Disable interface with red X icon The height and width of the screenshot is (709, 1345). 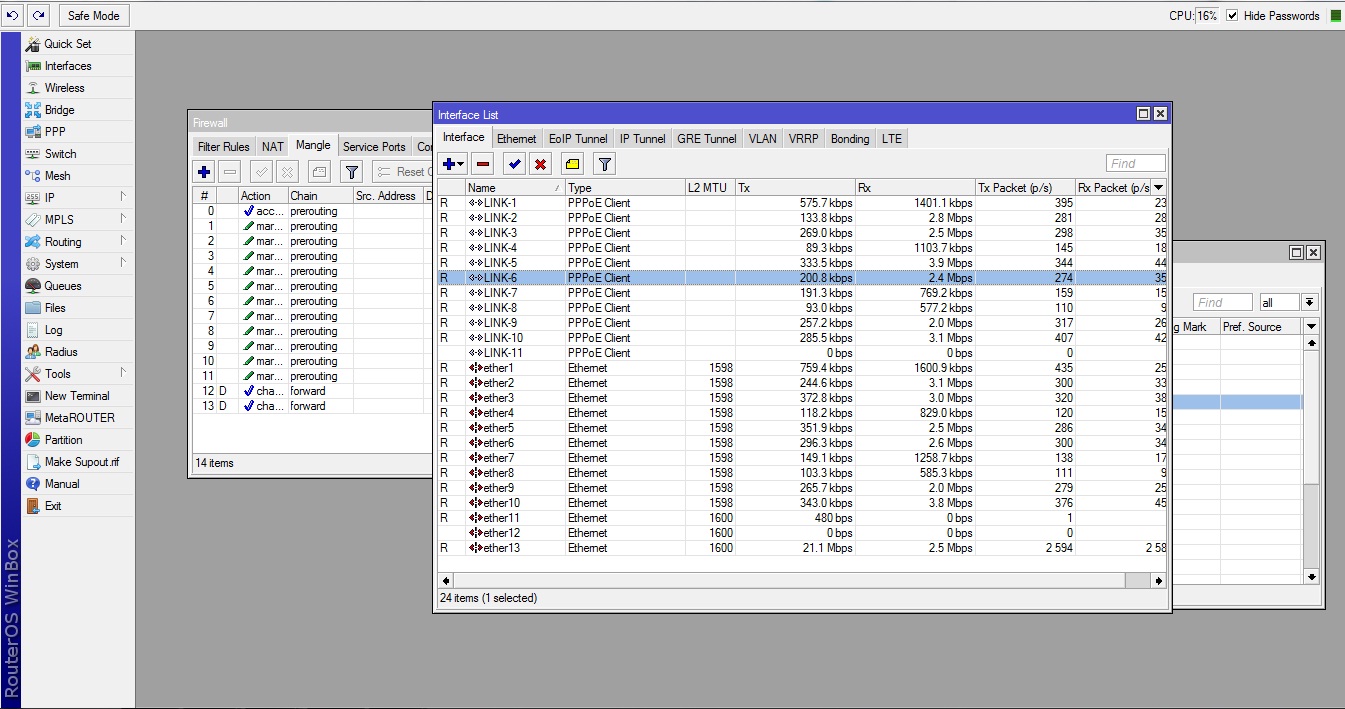pyautogui.click(x=541, y=164)
